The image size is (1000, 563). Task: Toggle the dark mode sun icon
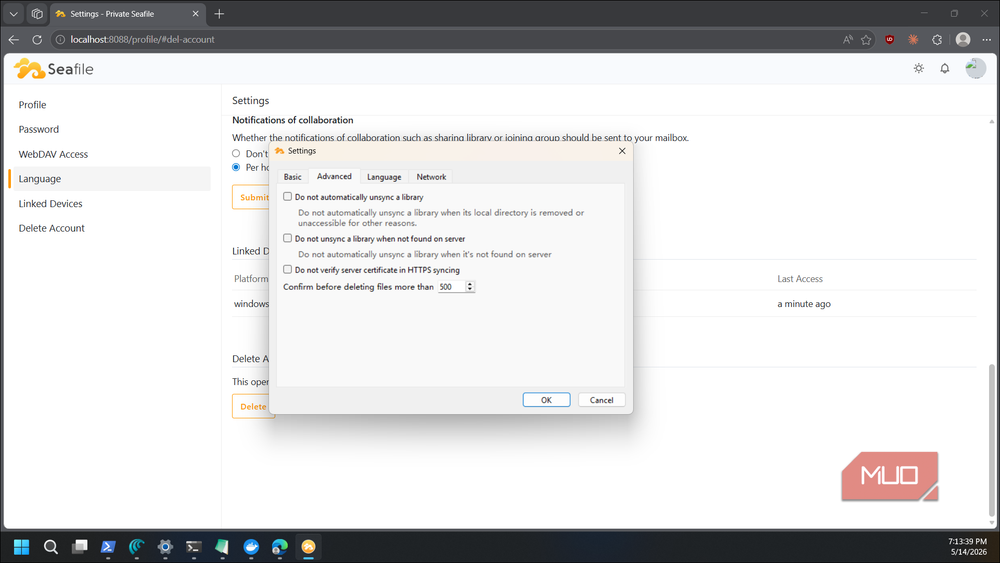tap(918, 68)
